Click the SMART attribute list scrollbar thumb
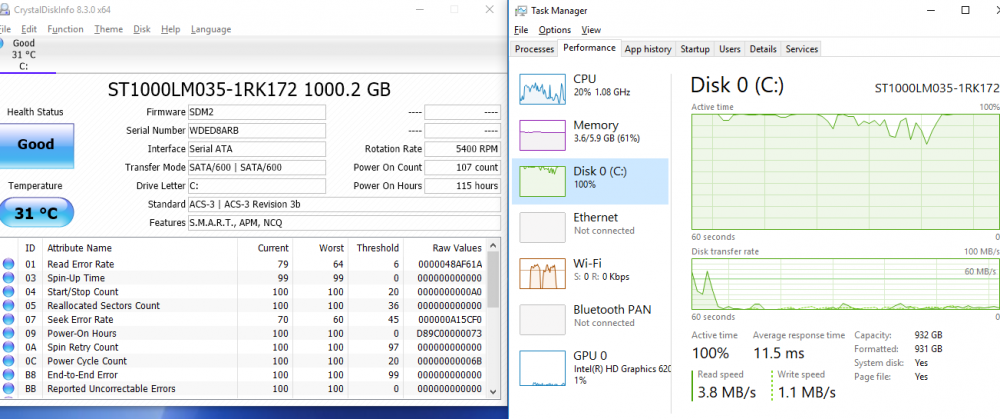 493,279
